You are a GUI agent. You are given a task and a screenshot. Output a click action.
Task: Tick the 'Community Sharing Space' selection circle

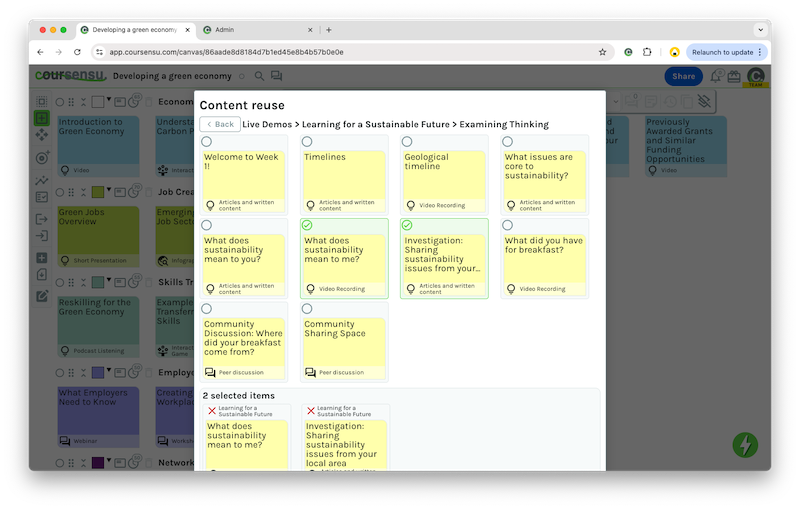[306, 309]
